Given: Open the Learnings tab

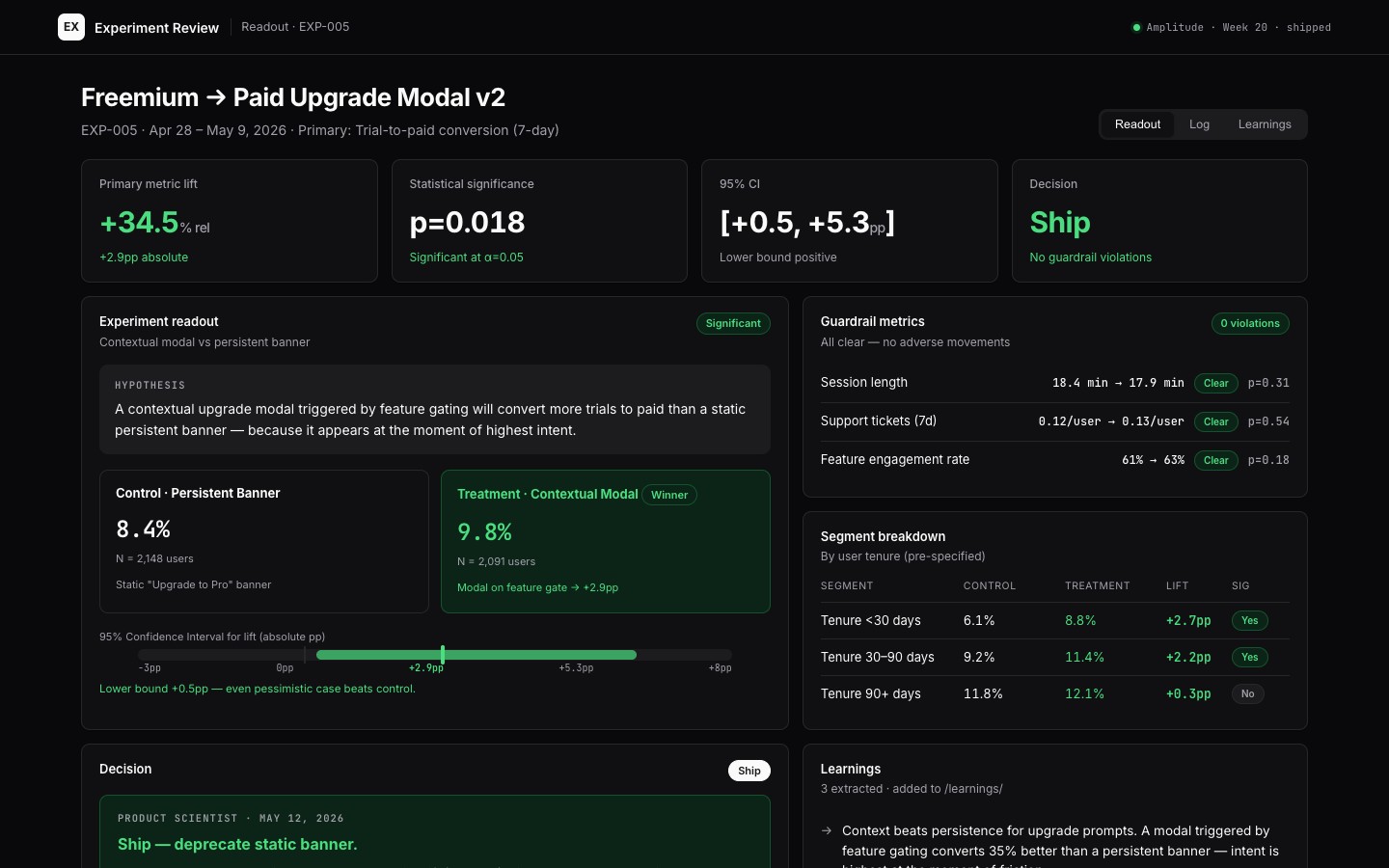Looking at the screenshot, I should click(x=1265, y=124).
